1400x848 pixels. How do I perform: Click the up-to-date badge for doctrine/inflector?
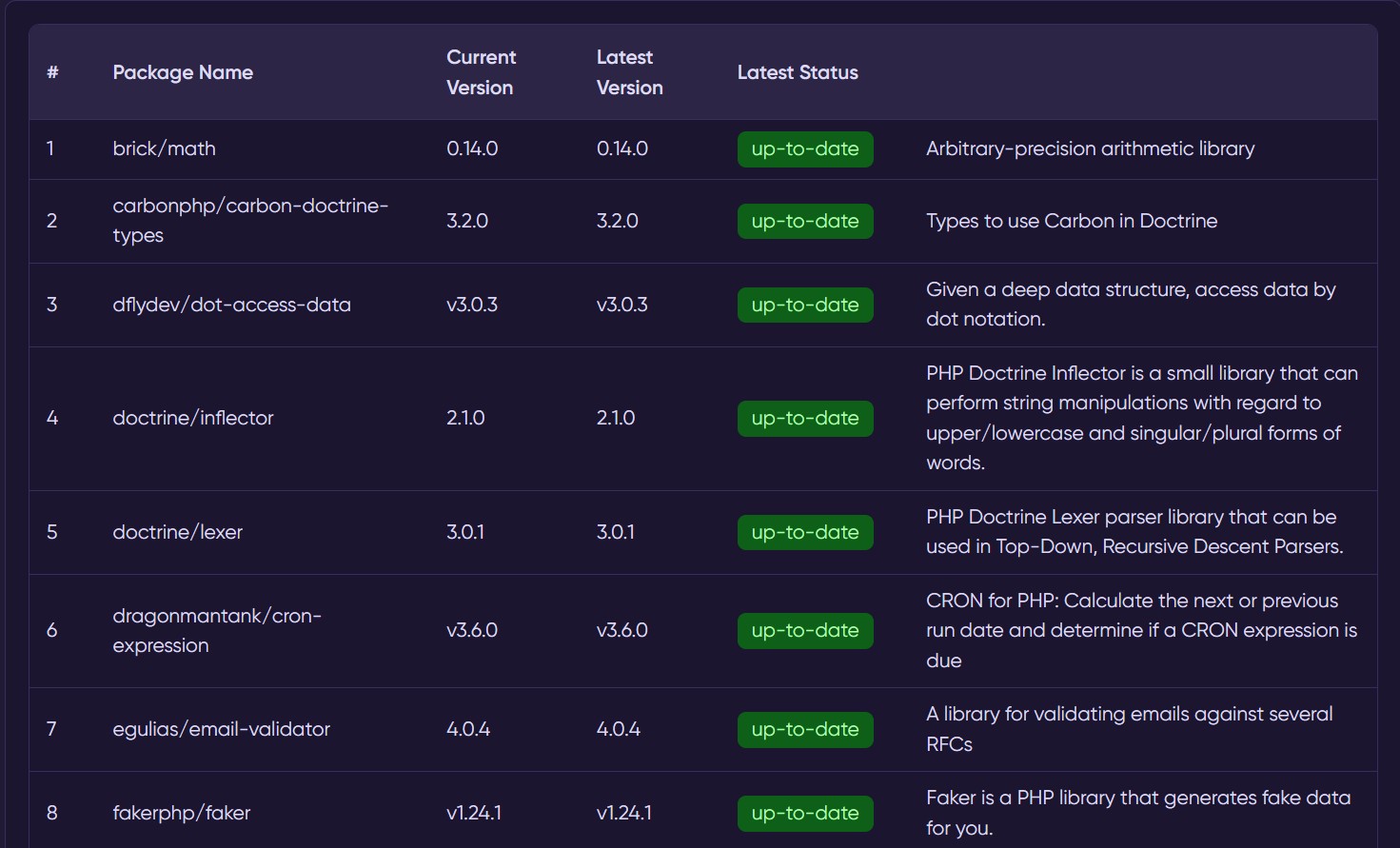(804, 419)
